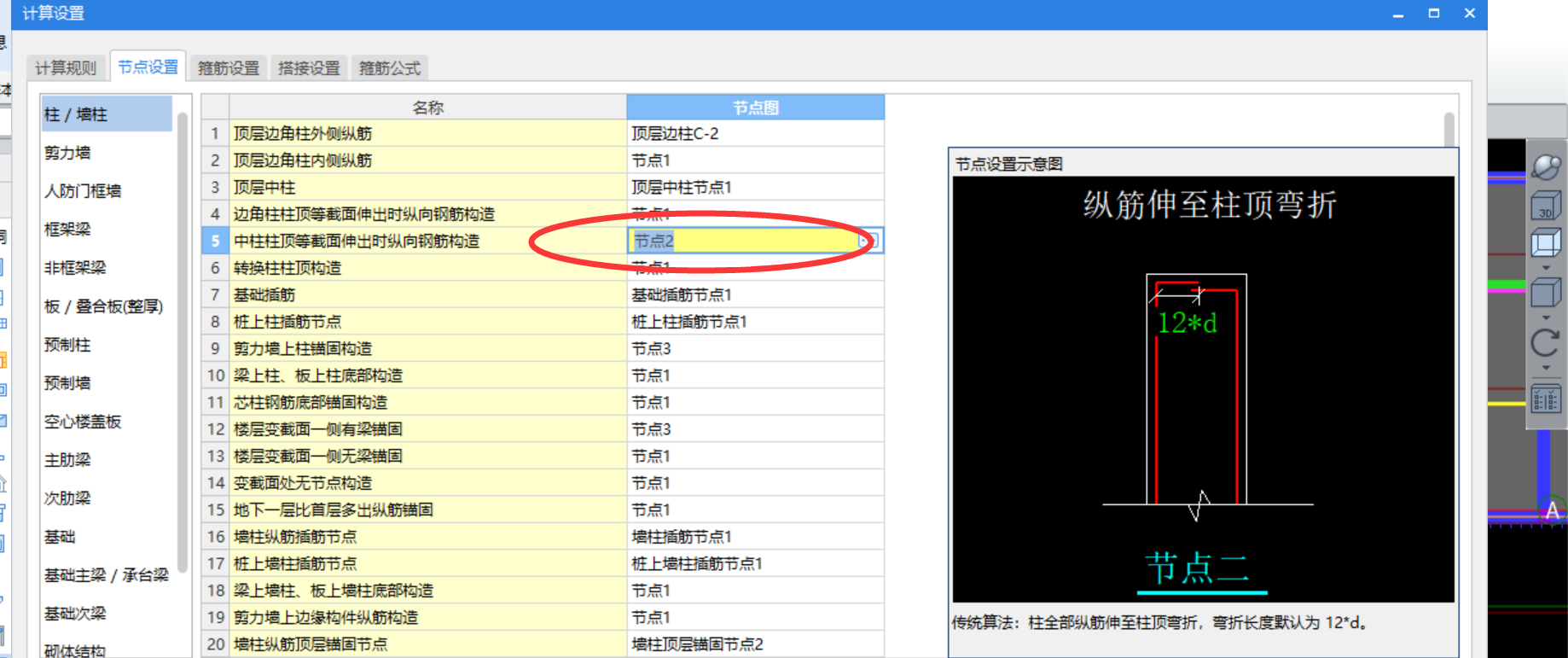Image resolution: width=1568 pixels, height=658 pixels.
Task: Click the 3D view cube icon
Action: click(x=1546, y=206)
